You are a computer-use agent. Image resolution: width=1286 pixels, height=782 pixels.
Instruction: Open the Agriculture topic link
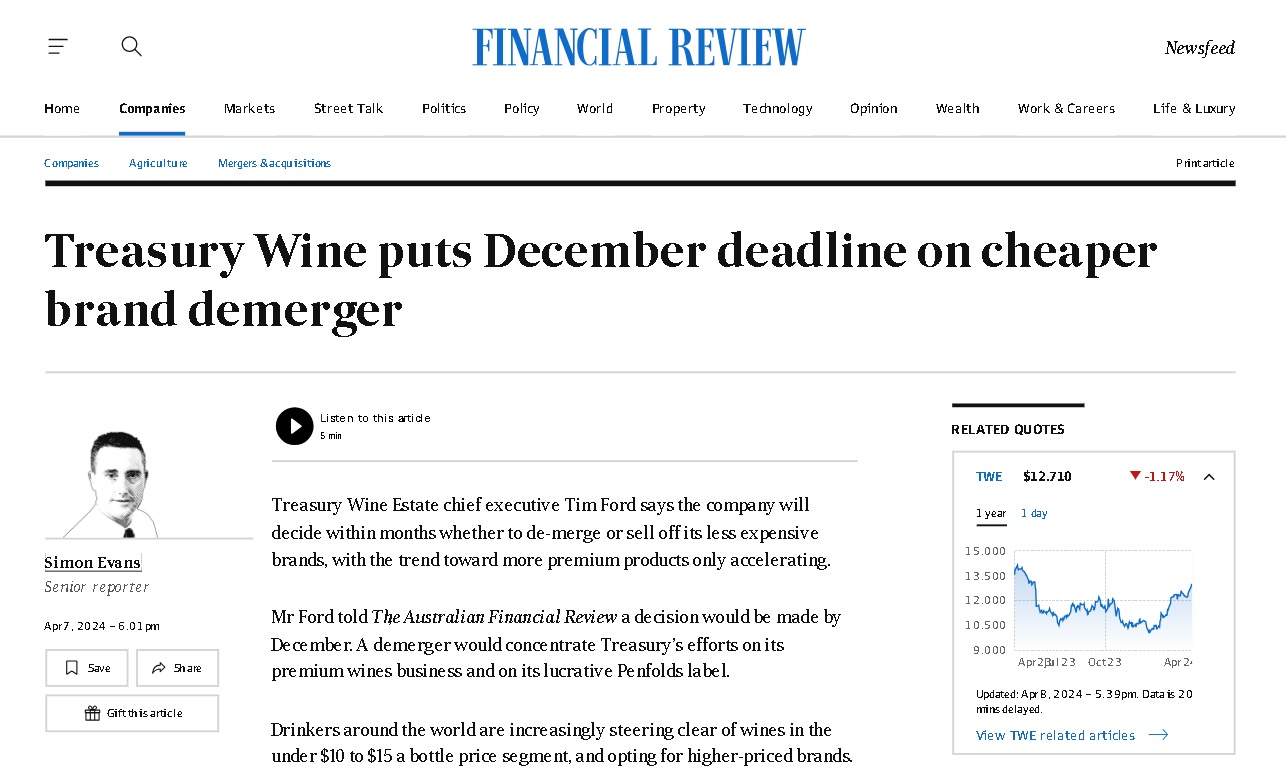click(158, 163)
